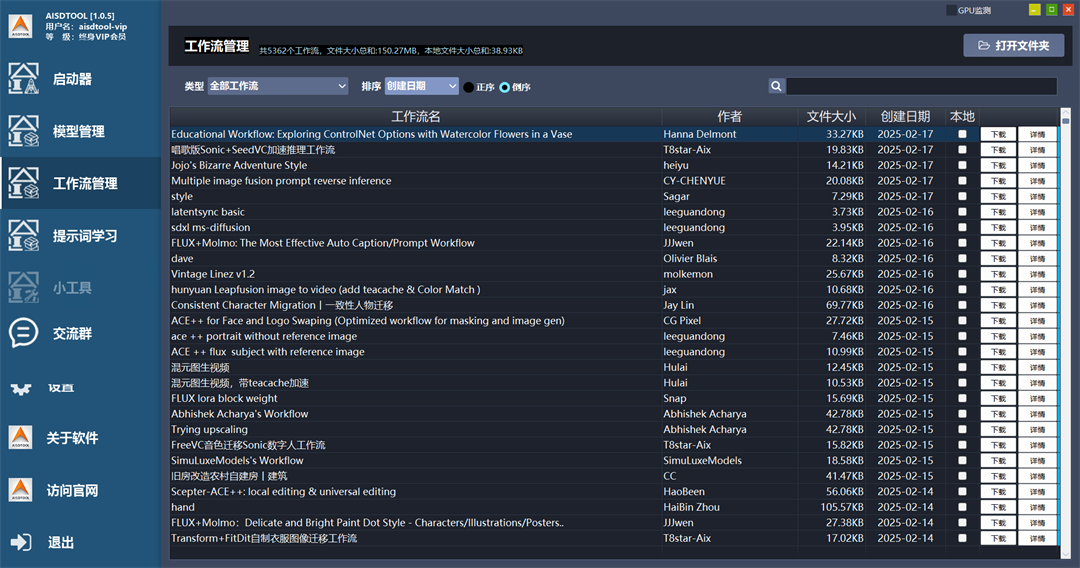Click the magnifying glass search icon
Viewport: 1080px width, 568px height.
[x=776, y=87]
